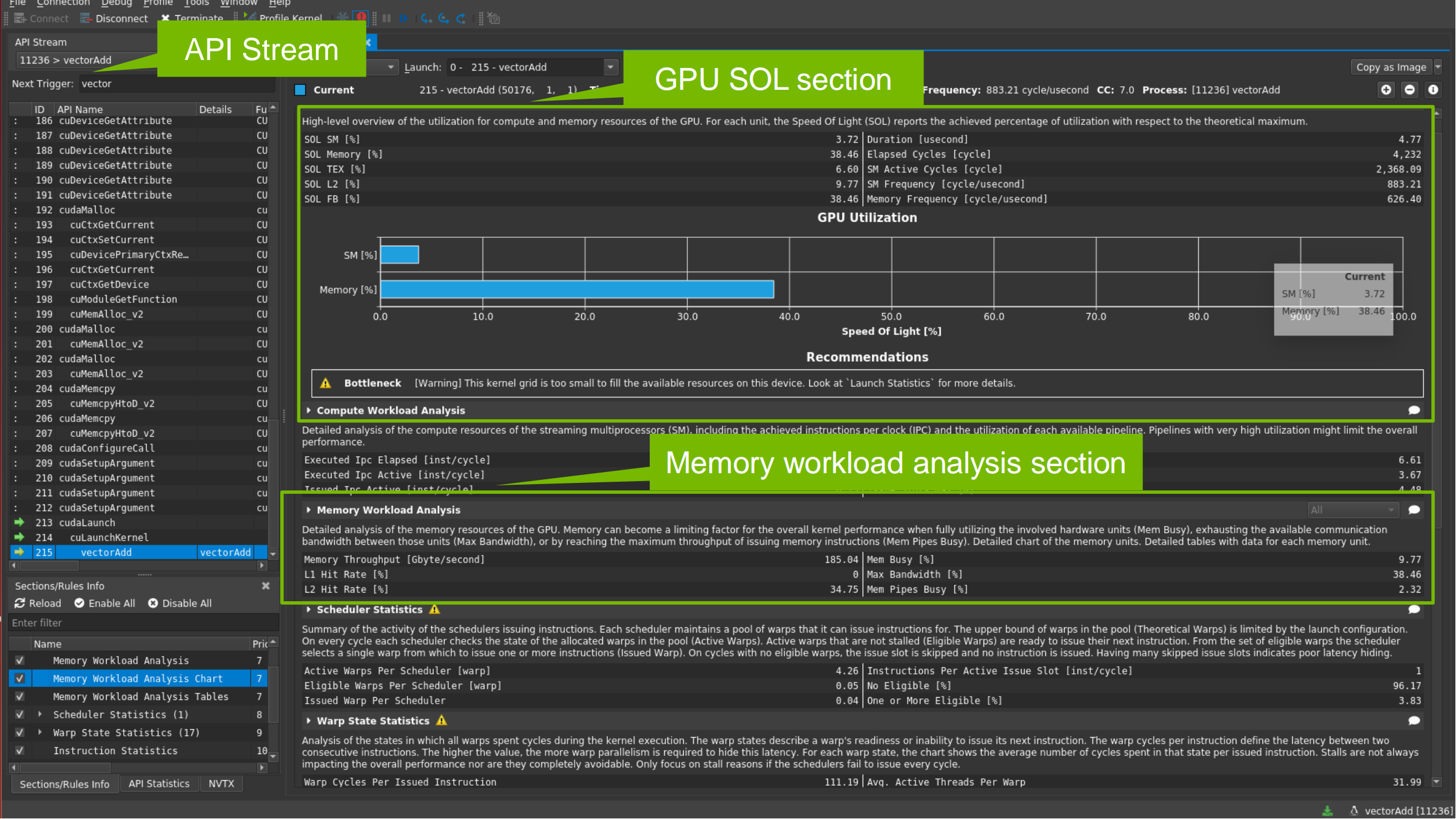Click the plus icon near Copy as Image
The height and width of the screenshot is (819, 1456).
[1386, 90]
